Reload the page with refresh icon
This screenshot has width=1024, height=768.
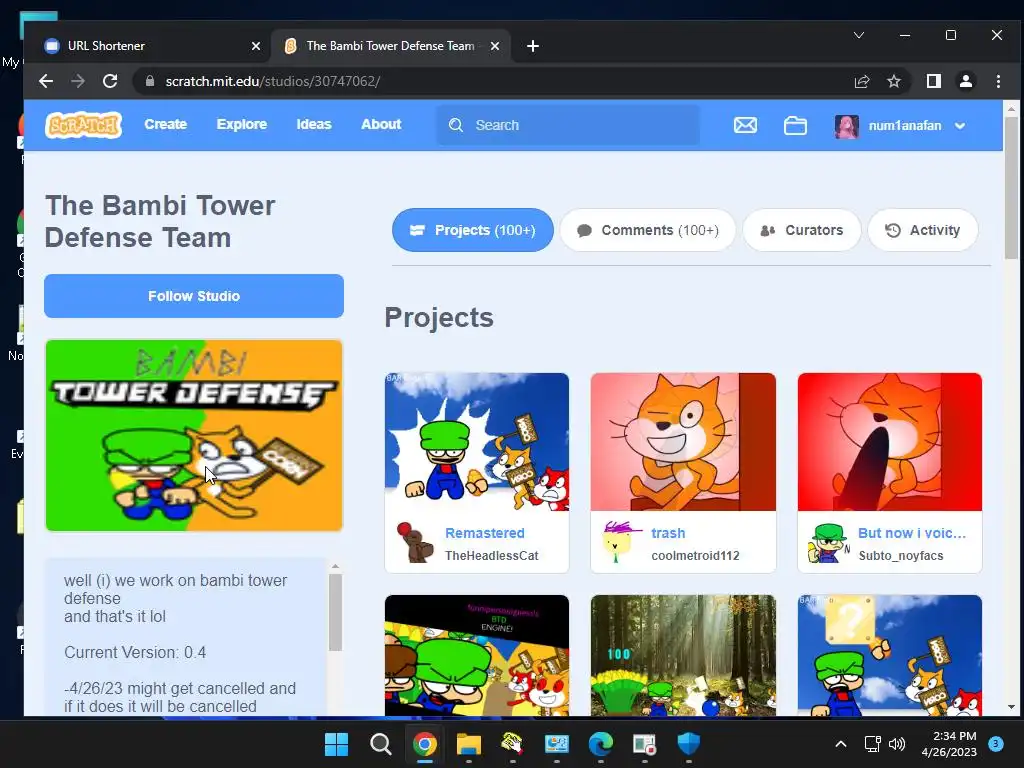(110, 81)
